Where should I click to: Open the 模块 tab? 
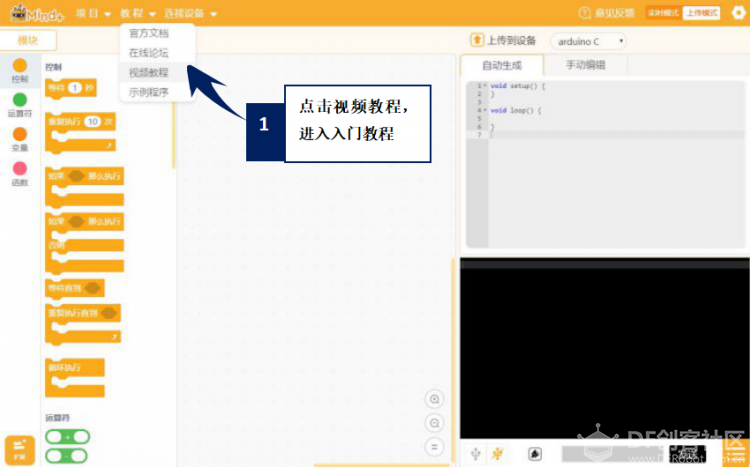point(28,40)
